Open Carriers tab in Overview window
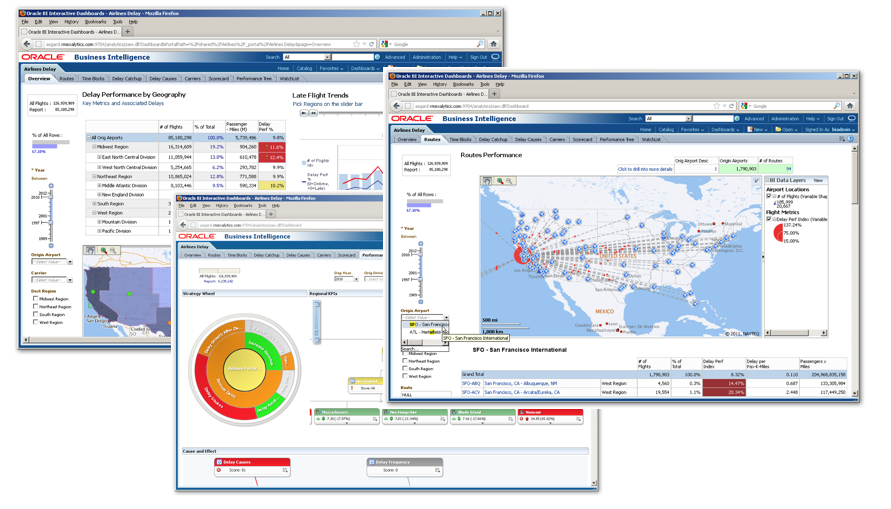The width and height of the screenshot is (891, 509). (x=193, y=78)
